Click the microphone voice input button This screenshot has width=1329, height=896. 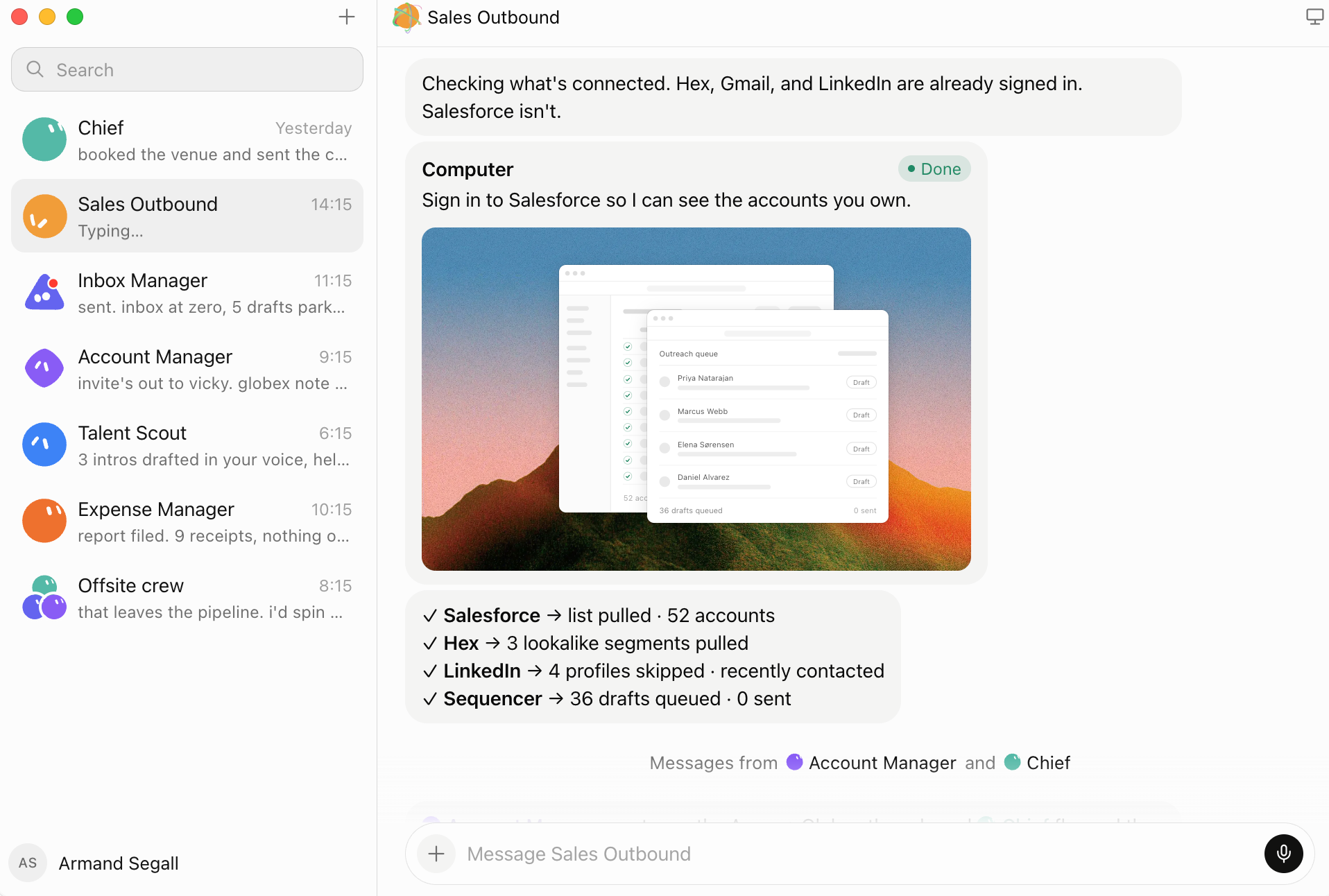pyautogui.click(x=1283, y=853)
